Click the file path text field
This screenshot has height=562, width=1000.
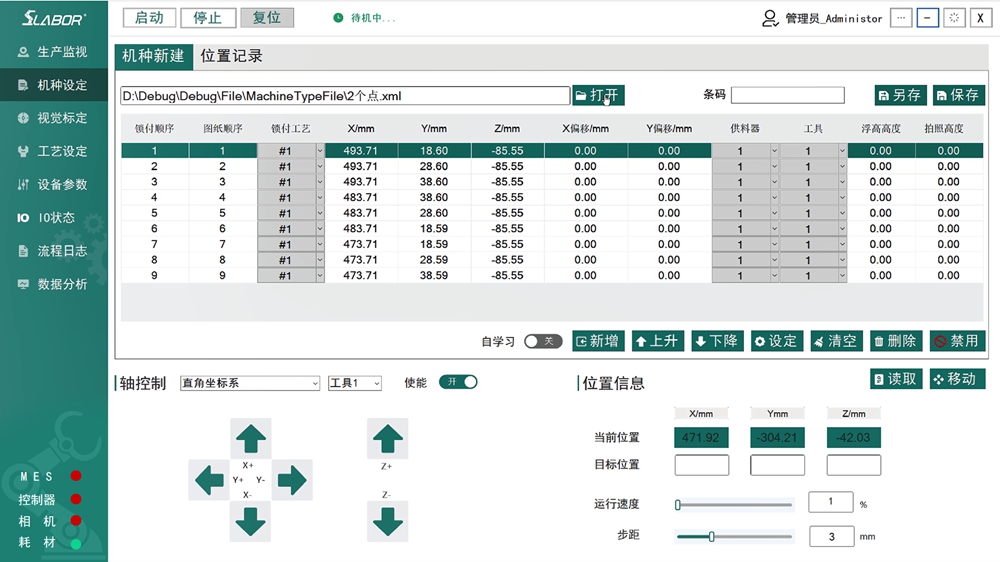(x=344, y=96)
